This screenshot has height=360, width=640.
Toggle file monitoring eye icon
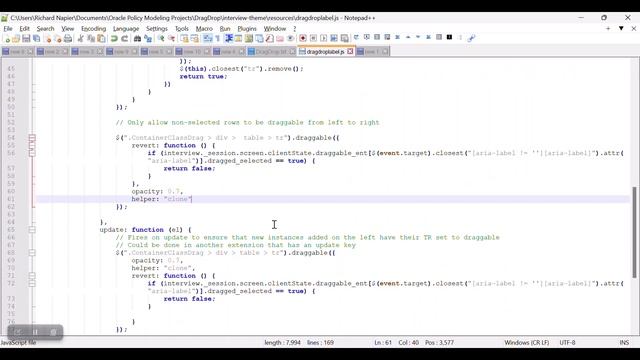pos(290,38)
